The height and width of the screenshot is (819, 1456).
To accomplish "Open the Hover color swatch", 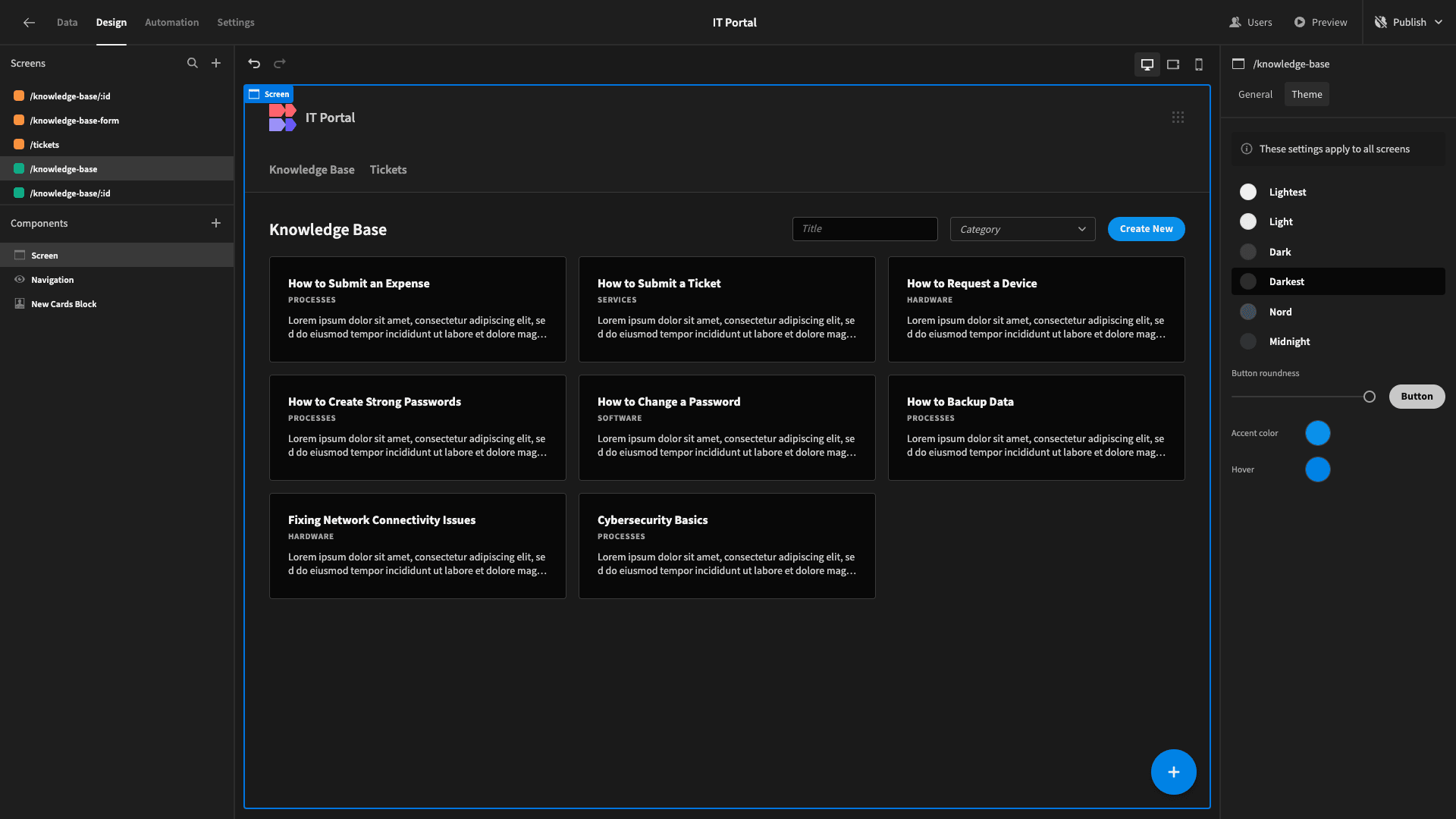I will (1317, 470).
